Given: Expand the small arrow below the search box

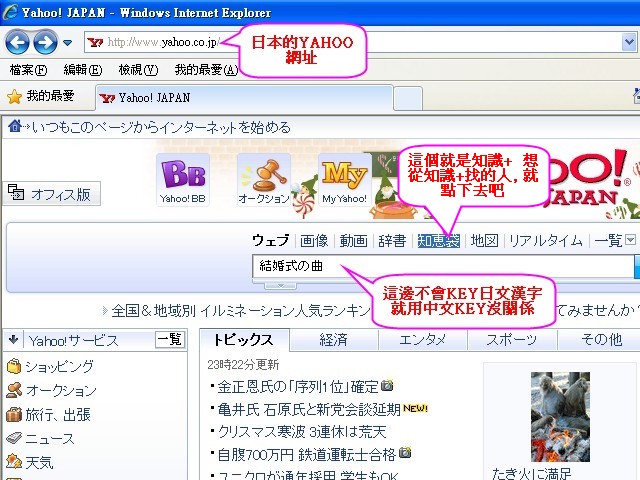Looking at the screenshot, I should [280, 286].
